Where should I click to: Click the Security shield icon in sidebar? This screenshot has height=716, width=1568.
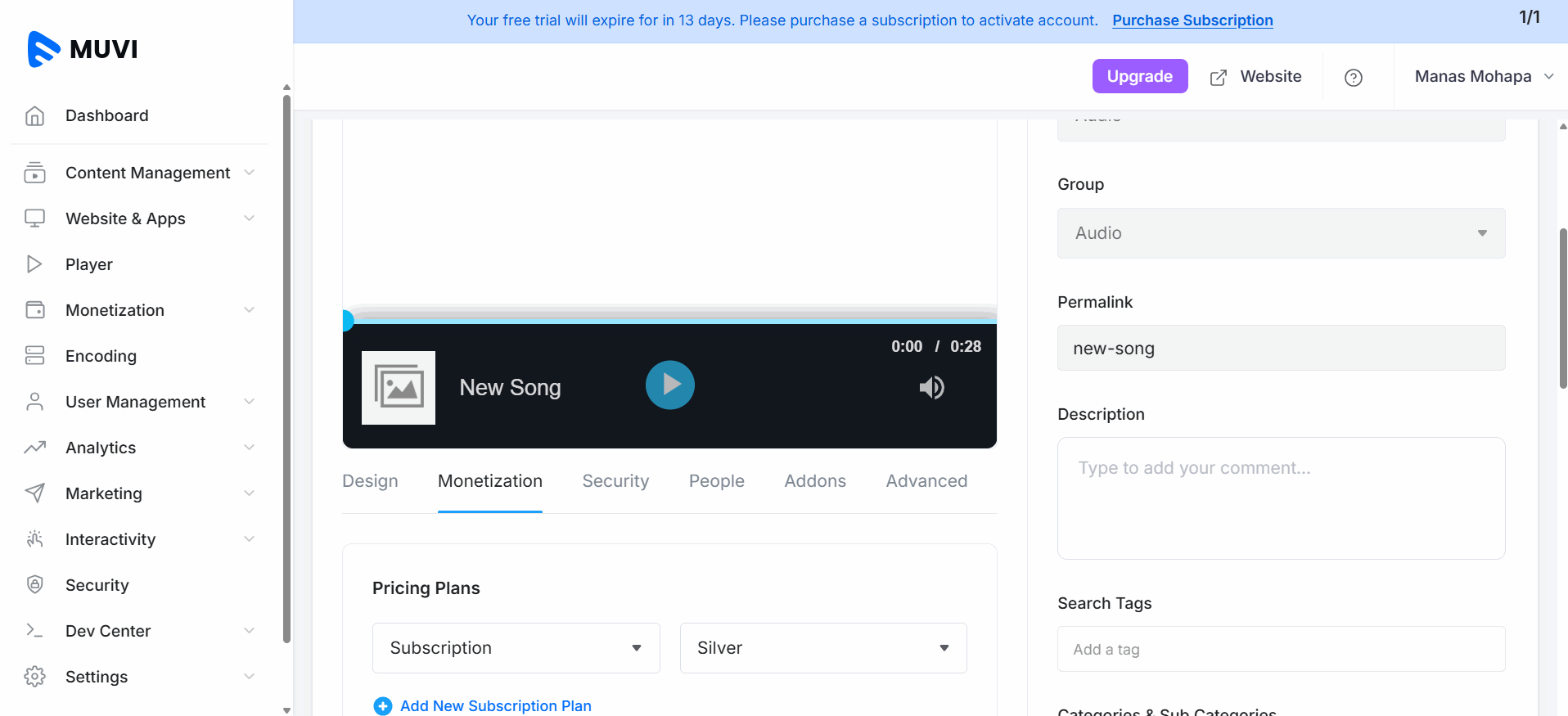coord(34,584)
